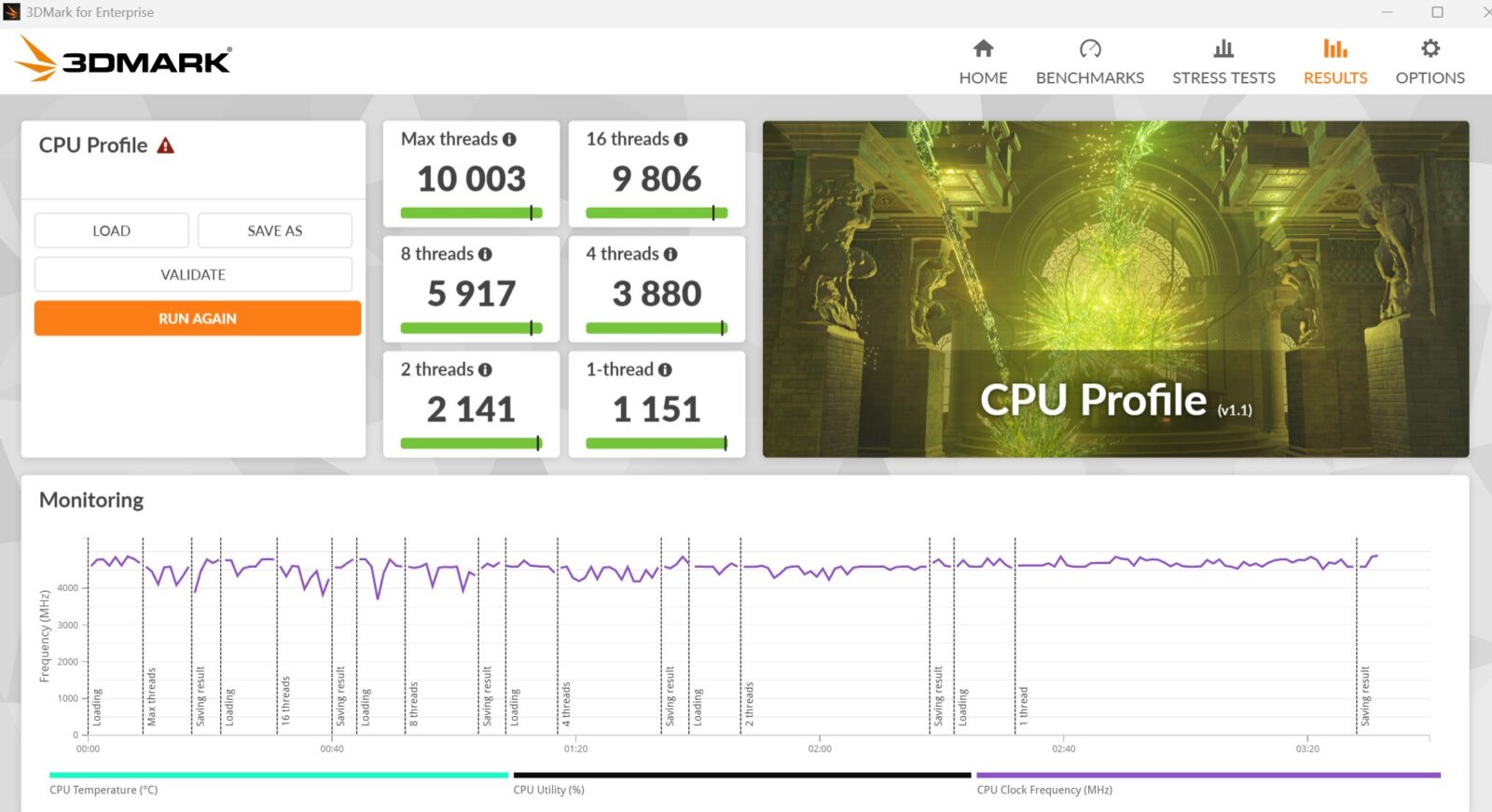
Task: Click info icon next to 4 threads
Action: pos(670,255)
